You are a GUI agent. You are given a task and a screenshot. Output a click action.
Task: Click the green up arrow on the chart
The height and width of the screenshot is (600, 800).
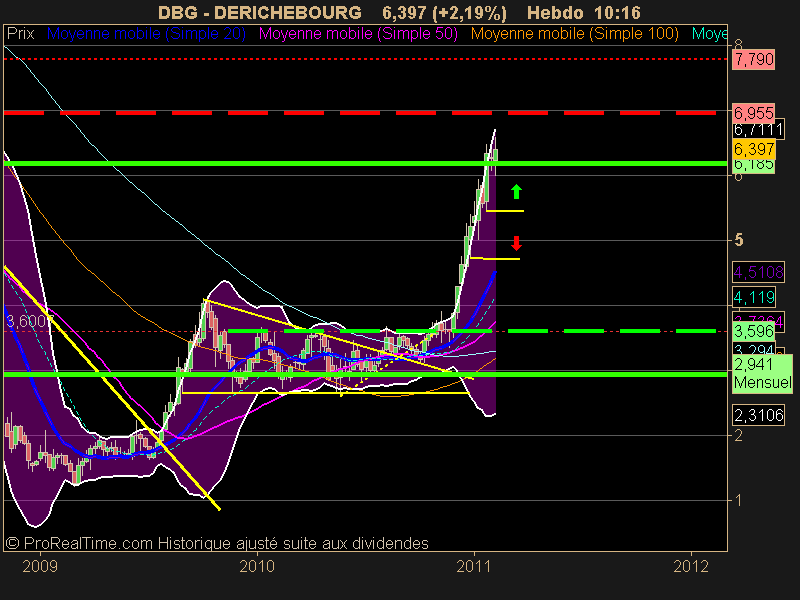516,191
